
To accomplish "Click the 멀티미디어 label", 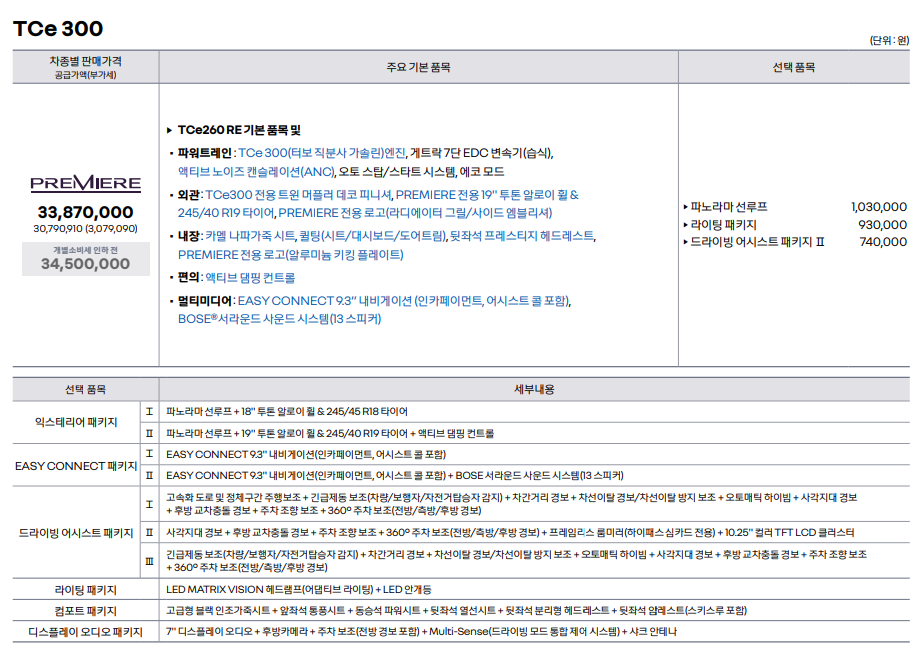I will tap(205, 301).
